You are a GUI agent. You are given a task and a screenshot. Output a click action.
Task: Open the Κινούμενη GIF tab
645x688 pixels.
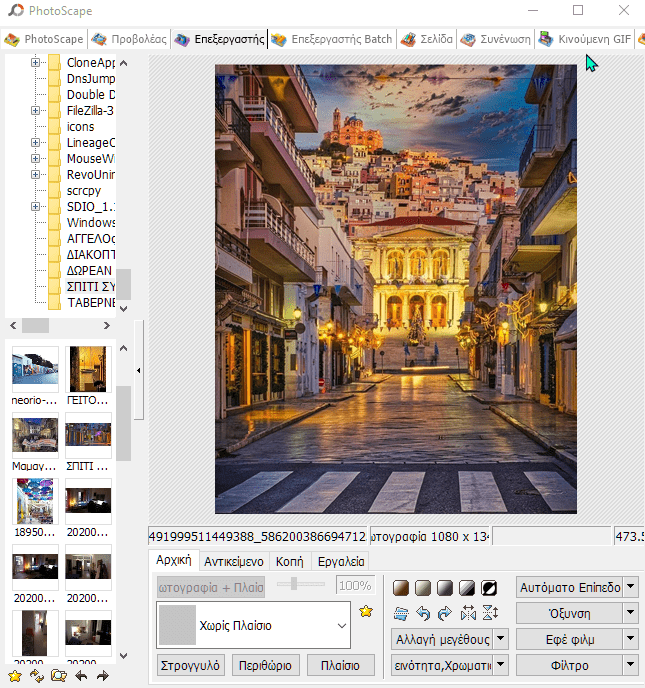tap(585, 40)
